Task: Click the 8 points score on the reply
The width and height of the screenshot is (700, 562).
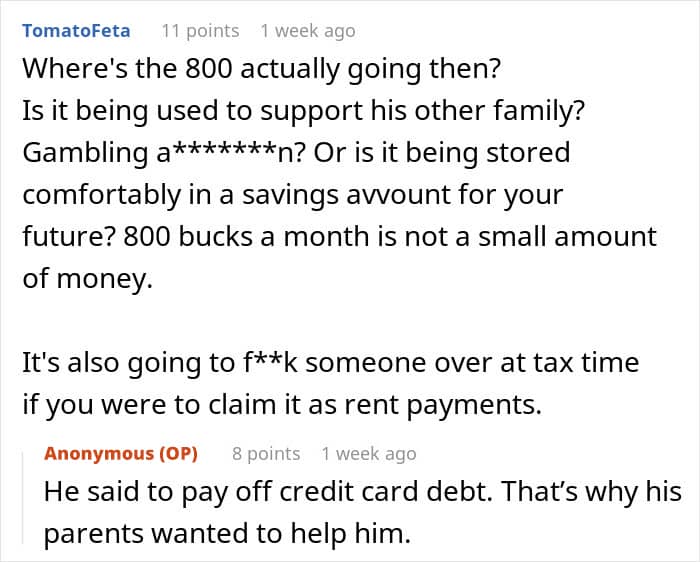Action: (x=266, y=454)
